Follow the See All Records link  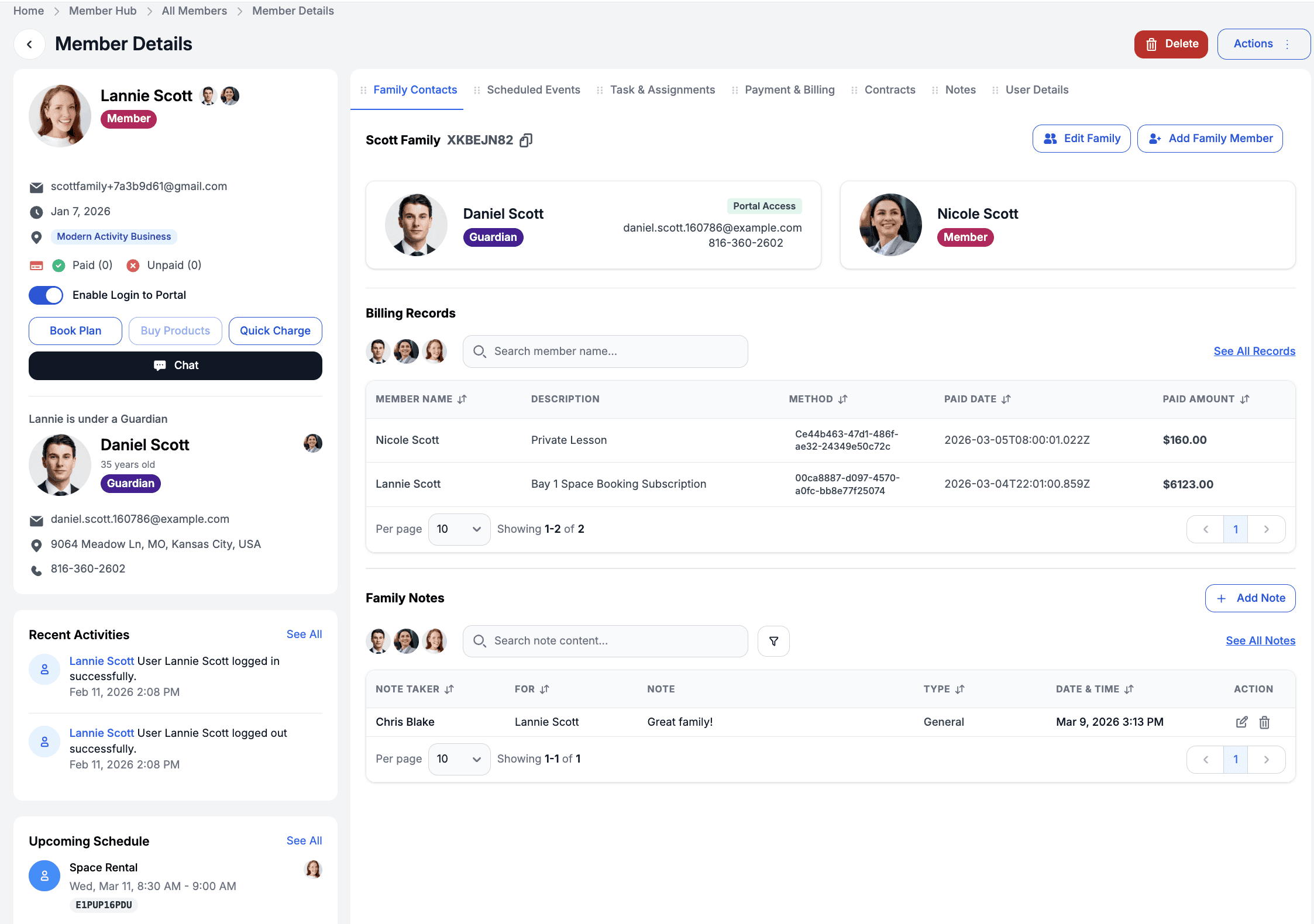[x=1254, y=351]
